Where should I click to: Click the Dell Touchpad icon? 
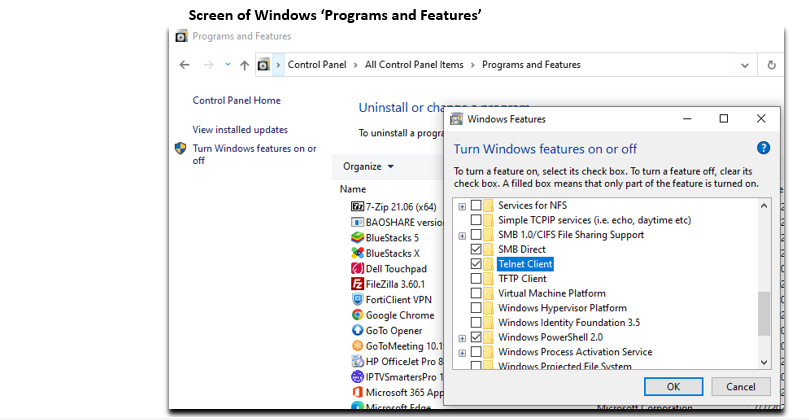pyautogui.click(x=357, y=269)
